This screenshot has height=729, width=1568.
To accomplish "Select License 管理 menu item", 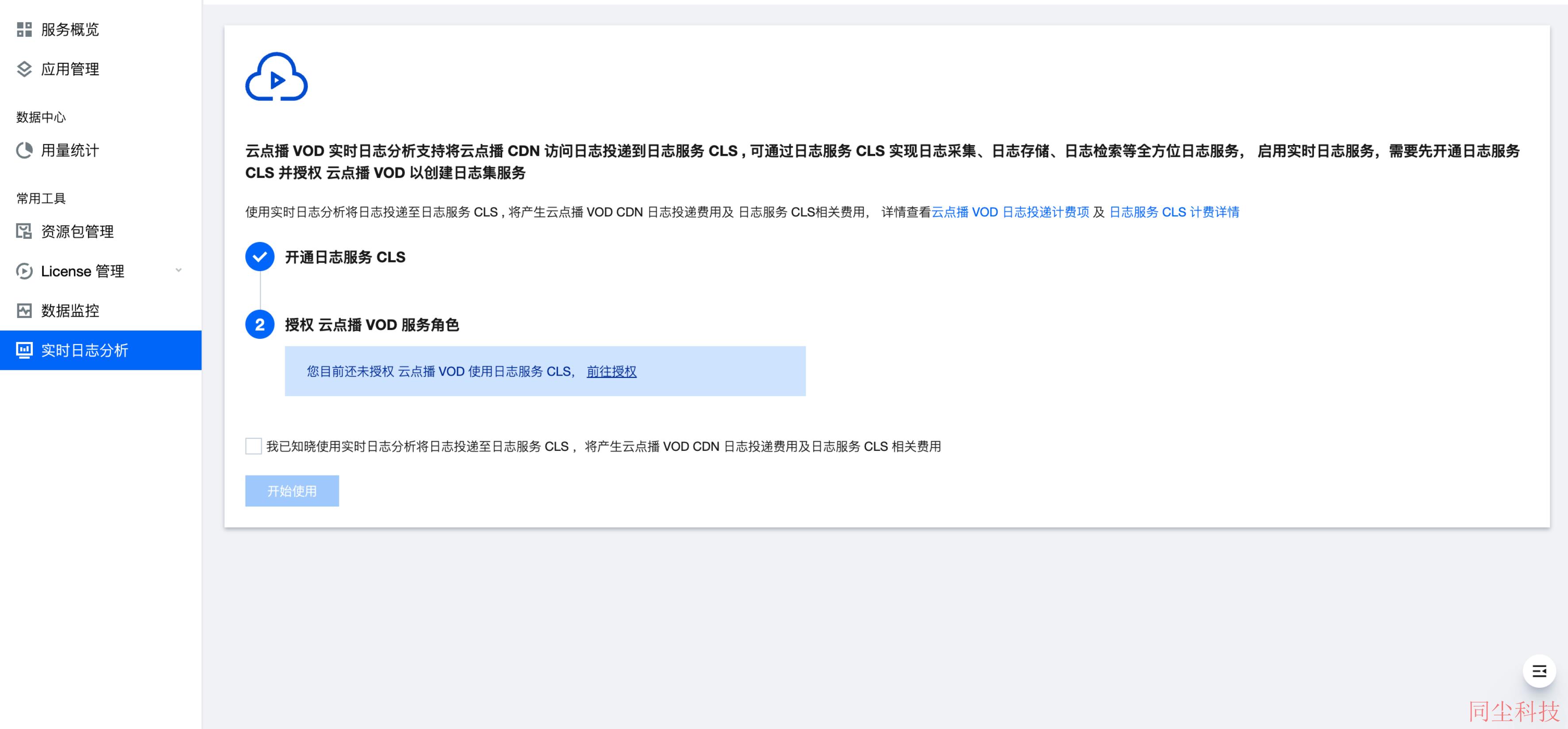I will pyautogui.click(x=100, y=271).
